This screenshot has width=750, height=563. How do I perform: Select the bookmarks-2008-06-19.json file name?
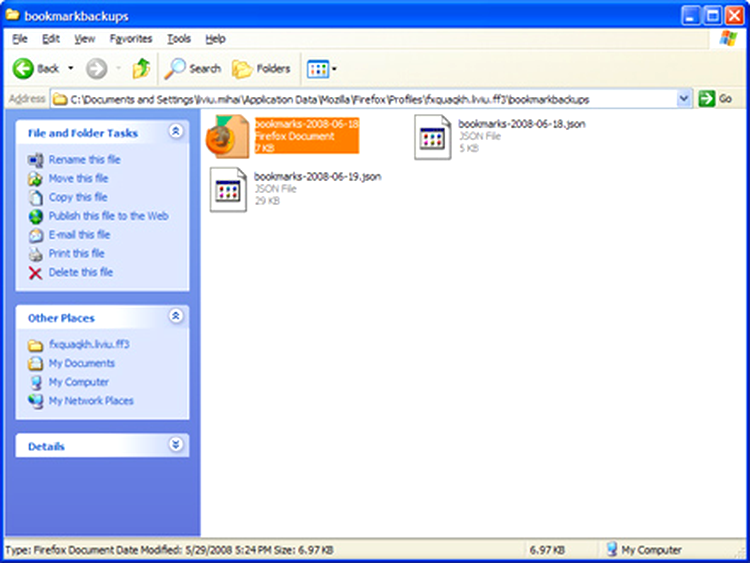coord(318,177)
